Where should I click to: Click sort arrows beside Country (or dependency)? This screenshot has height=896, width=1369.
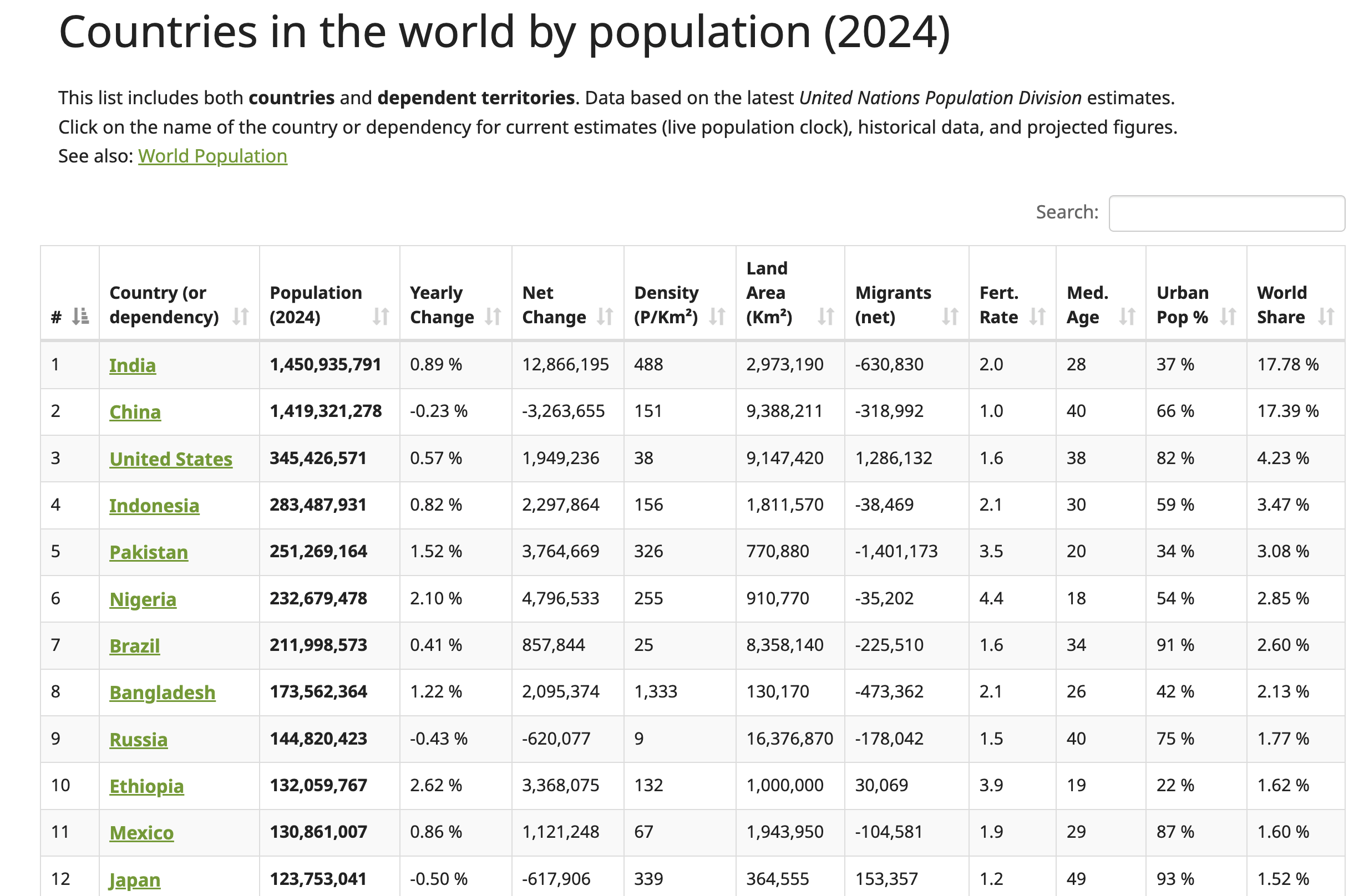(x=240, y=316)
